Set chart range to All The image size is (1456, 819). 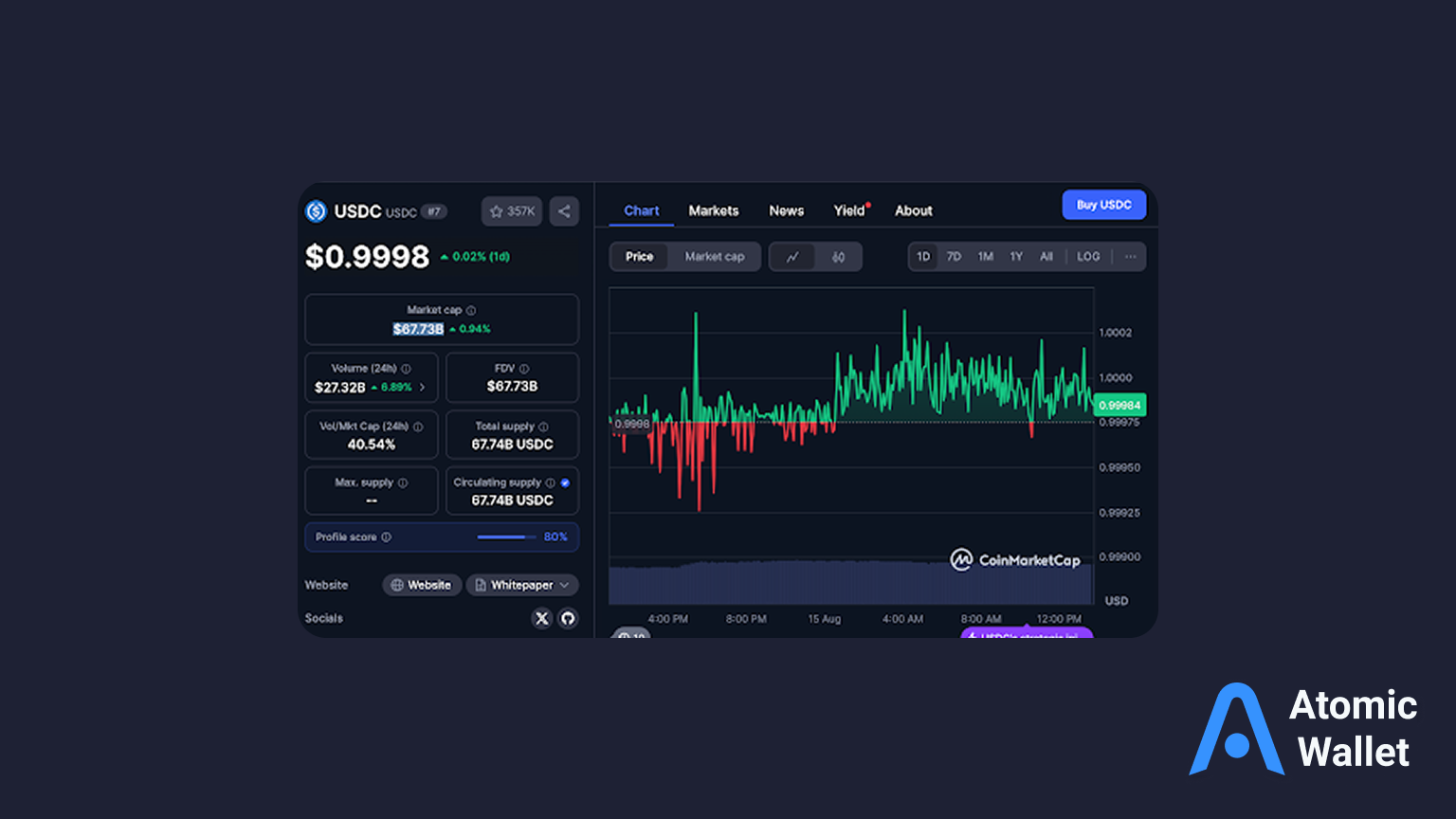coord(1046,257)
